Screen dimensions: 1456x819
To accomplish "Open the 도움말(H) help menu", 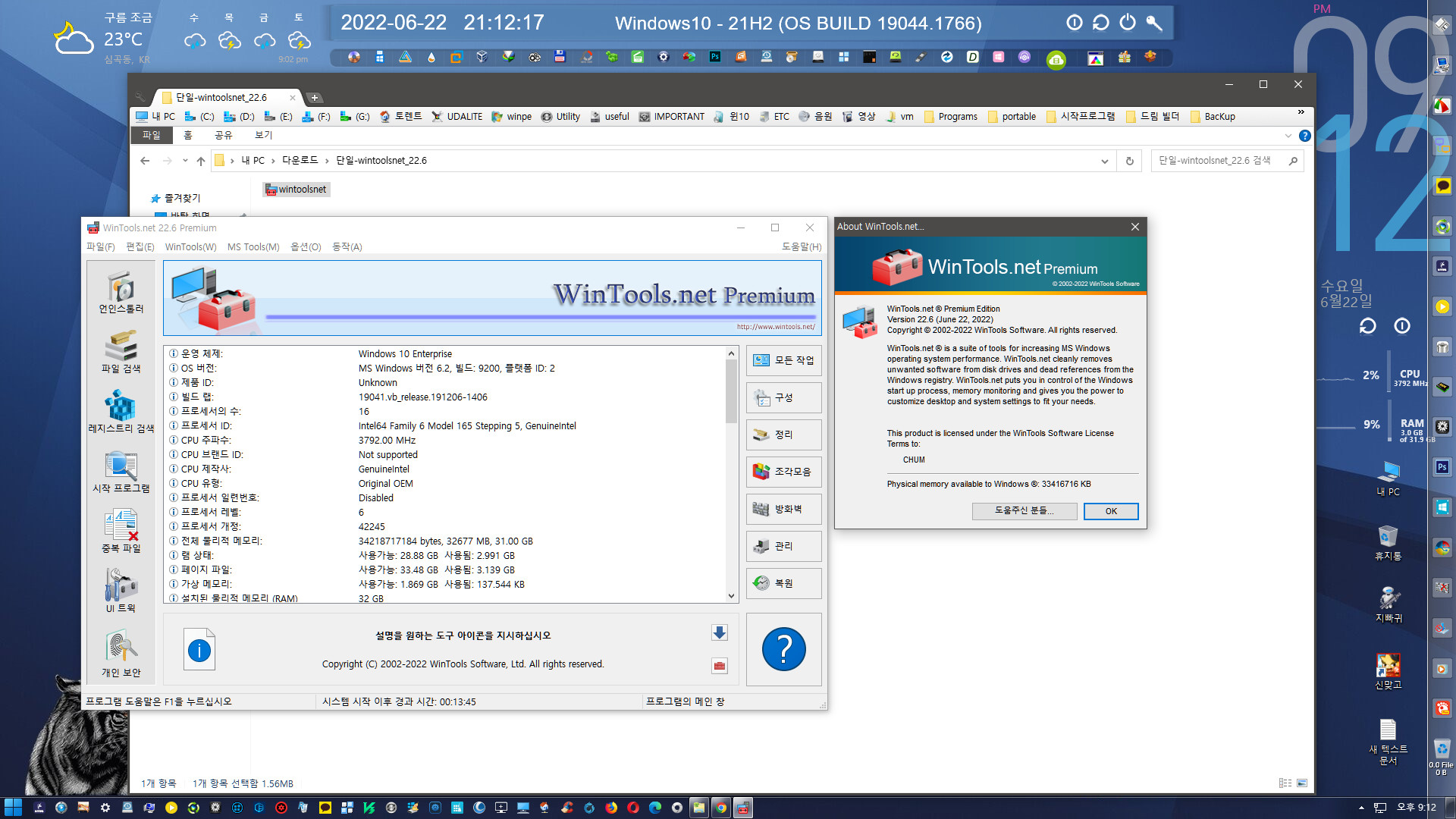I will [802, 247].
